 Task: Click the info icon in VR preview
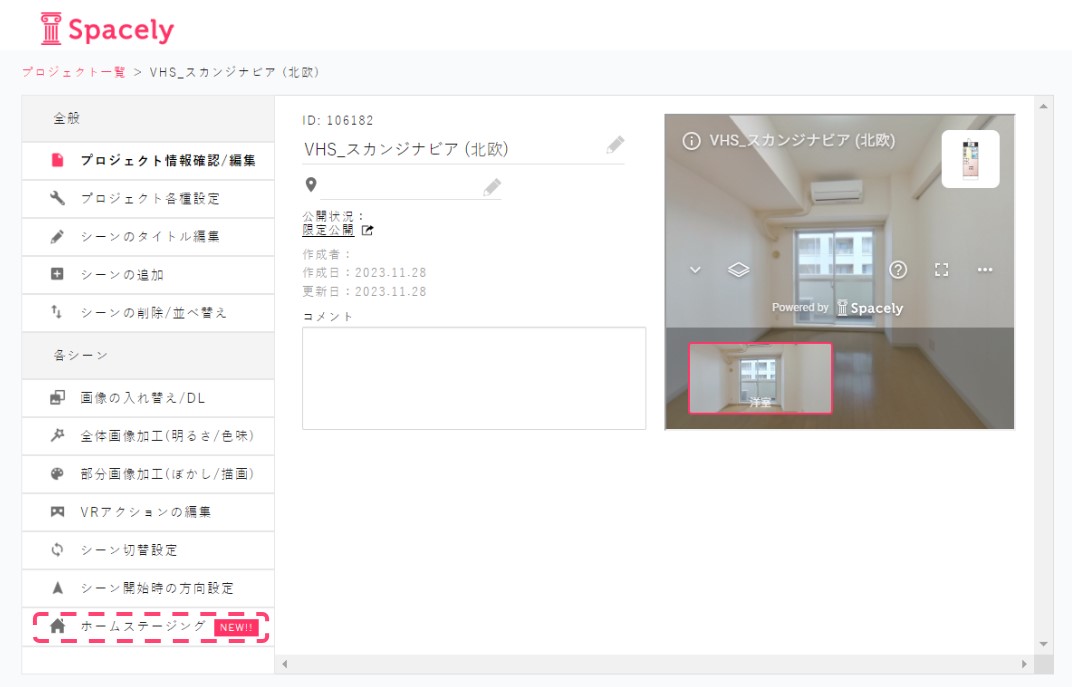691,142
